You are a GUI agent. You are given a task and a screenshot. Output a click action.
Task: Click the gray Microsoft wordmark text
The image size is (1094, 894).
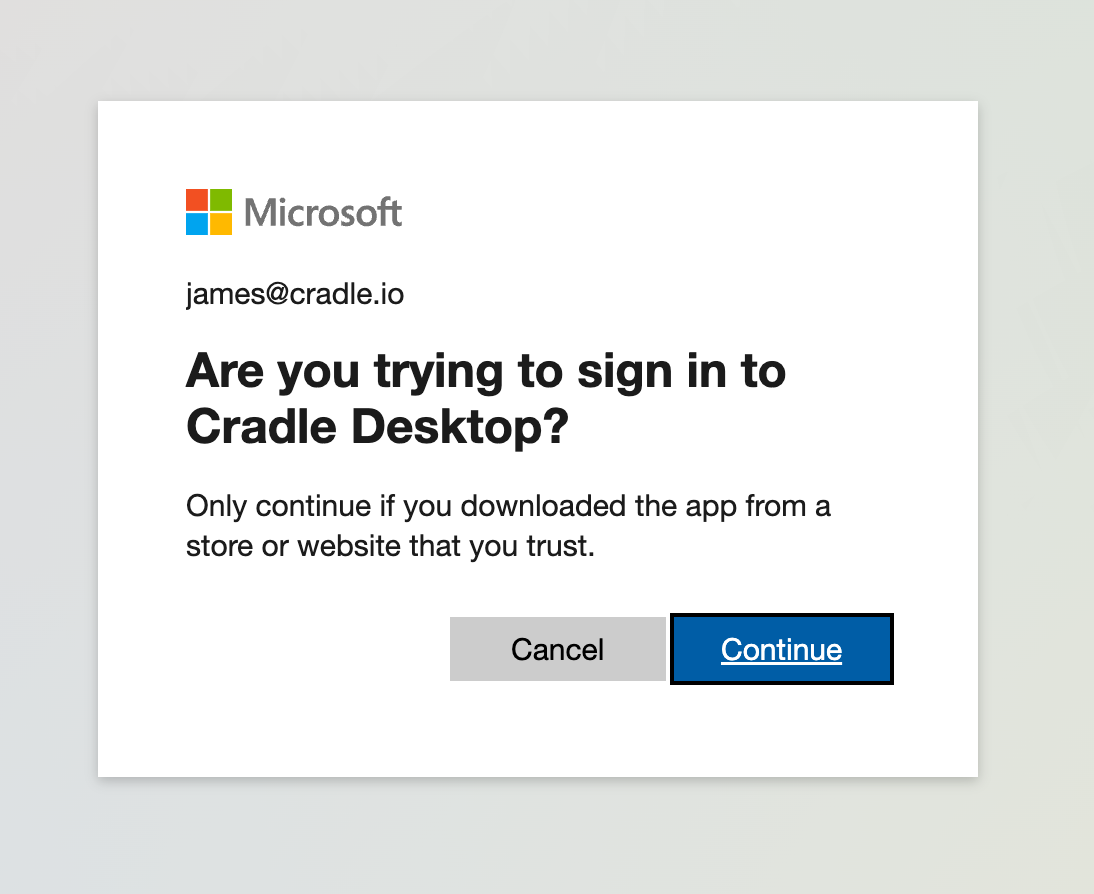(x=323, y=212)
